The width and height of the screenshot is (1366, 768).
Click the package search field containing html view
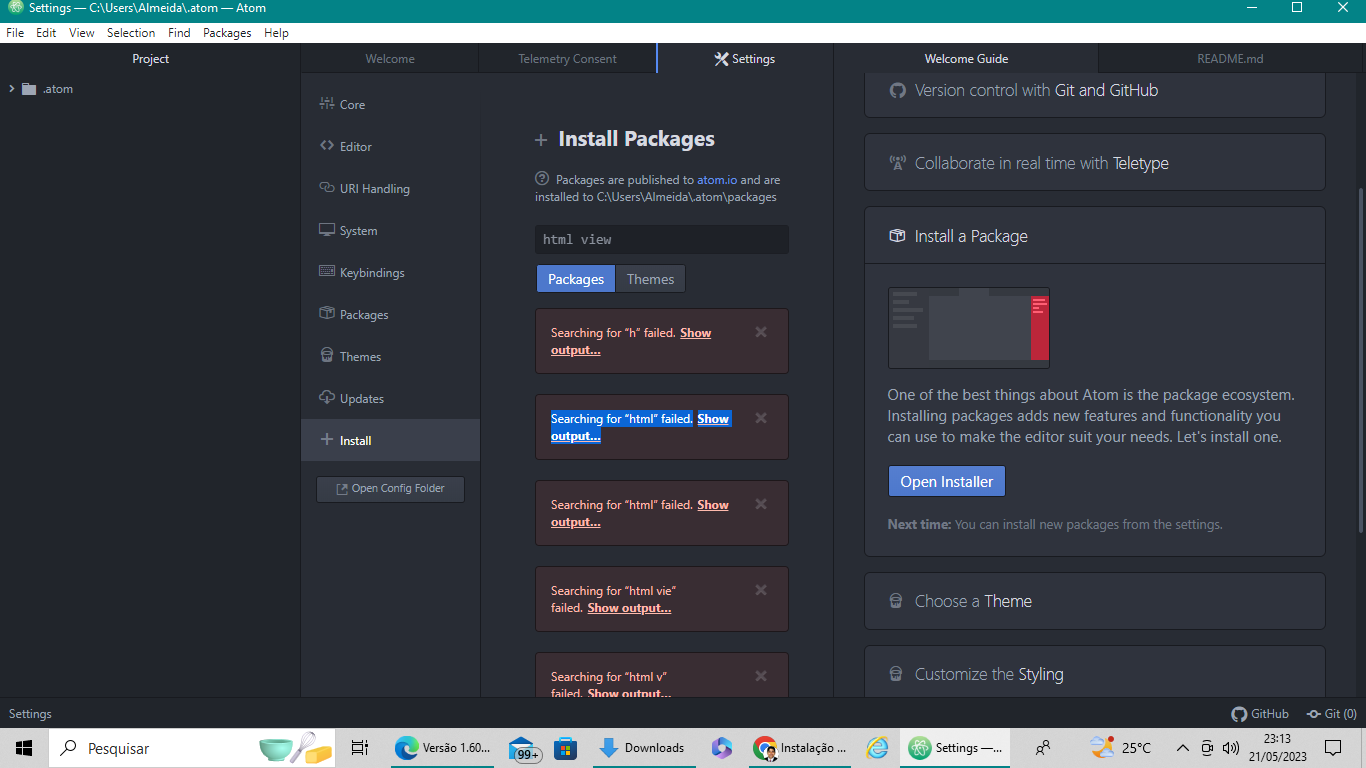662,239
